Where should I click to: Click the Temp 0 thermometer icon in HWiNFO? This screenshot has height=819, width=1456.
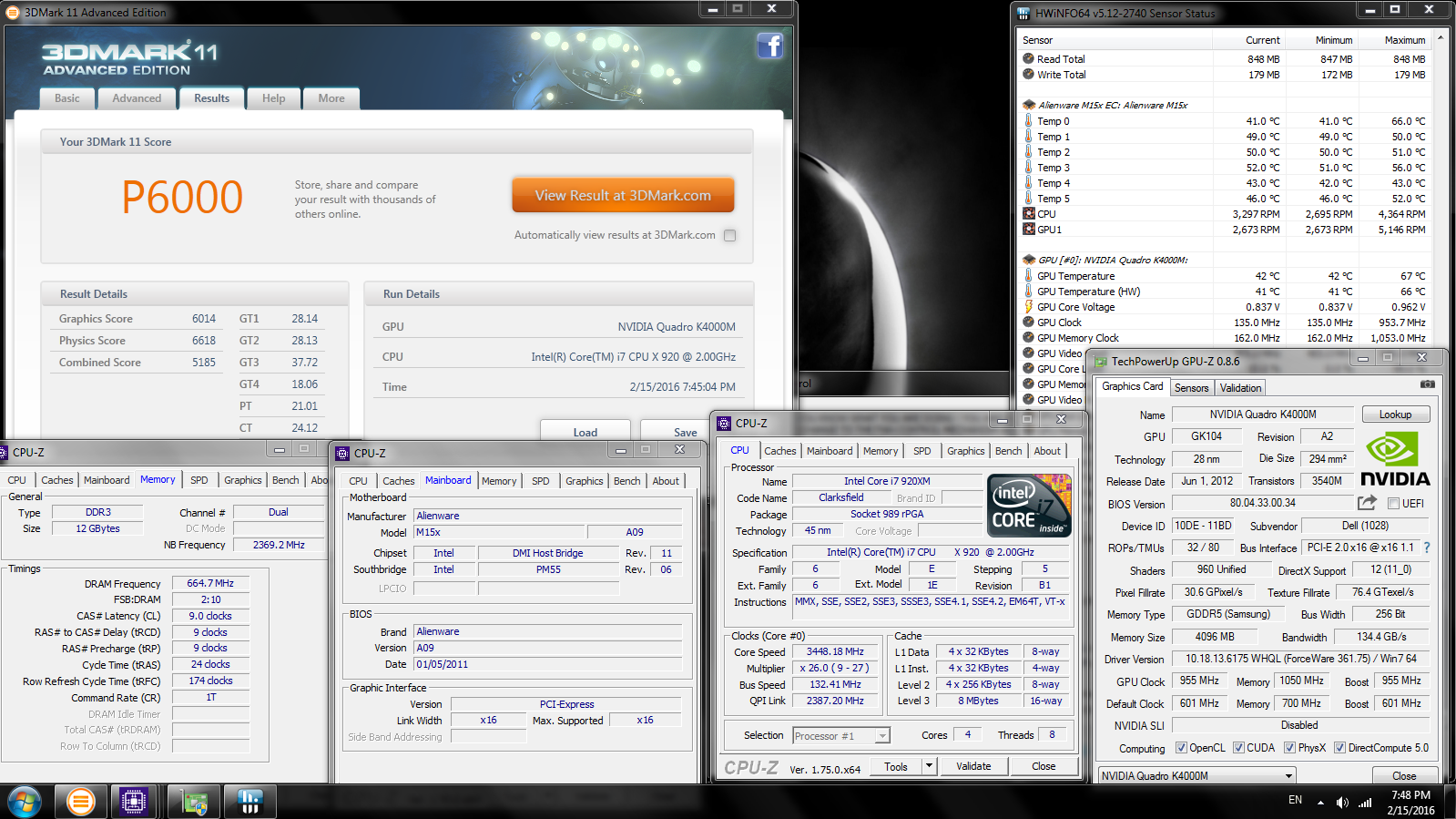pos(1029,121)
